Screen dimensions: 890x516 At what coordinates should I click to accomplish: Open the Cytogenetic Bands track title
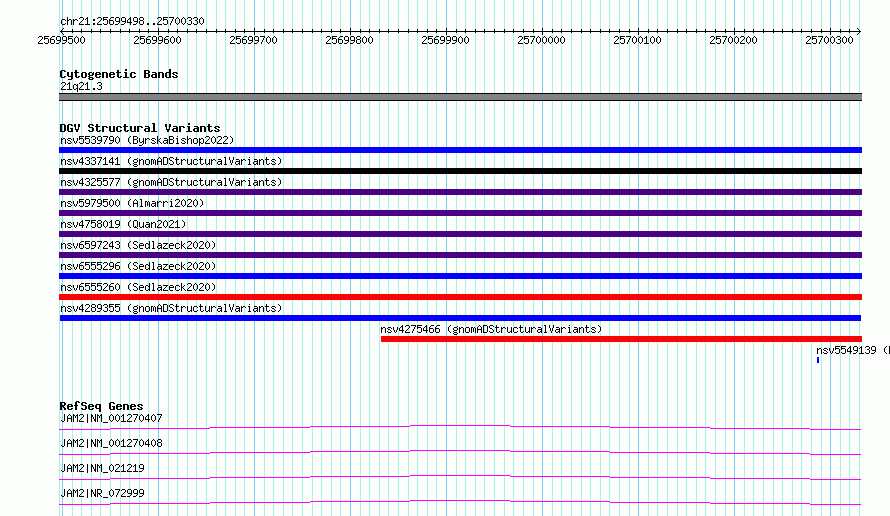[x=119, y=74]
